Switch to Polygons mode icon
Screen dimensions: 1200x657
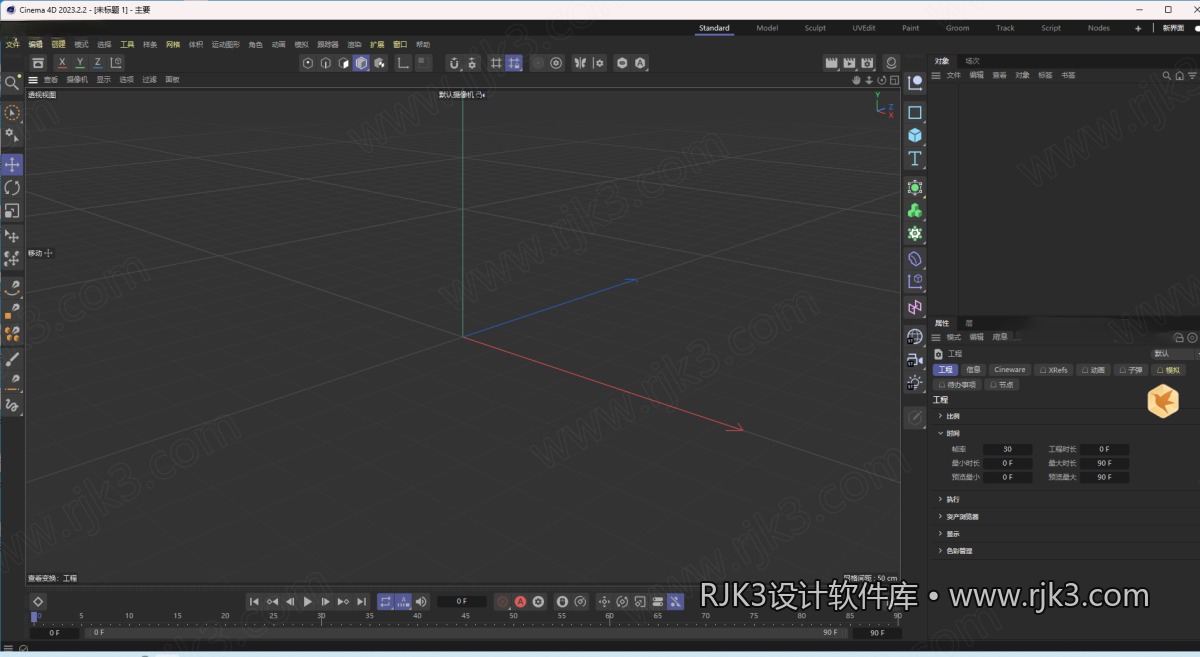pos(343,63)
